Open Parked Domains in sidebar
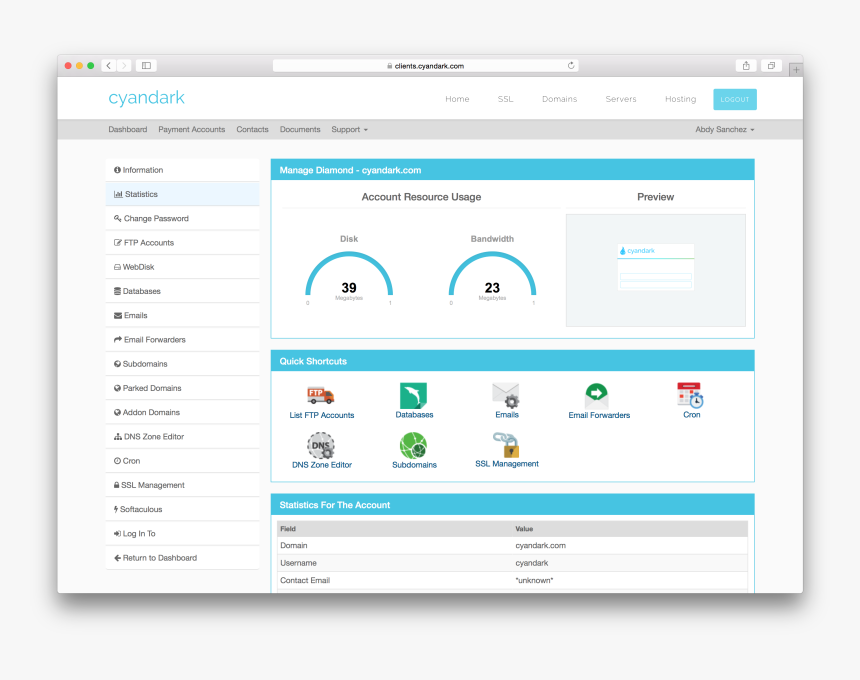Screen dimensions: 860x680 (183, 388)
